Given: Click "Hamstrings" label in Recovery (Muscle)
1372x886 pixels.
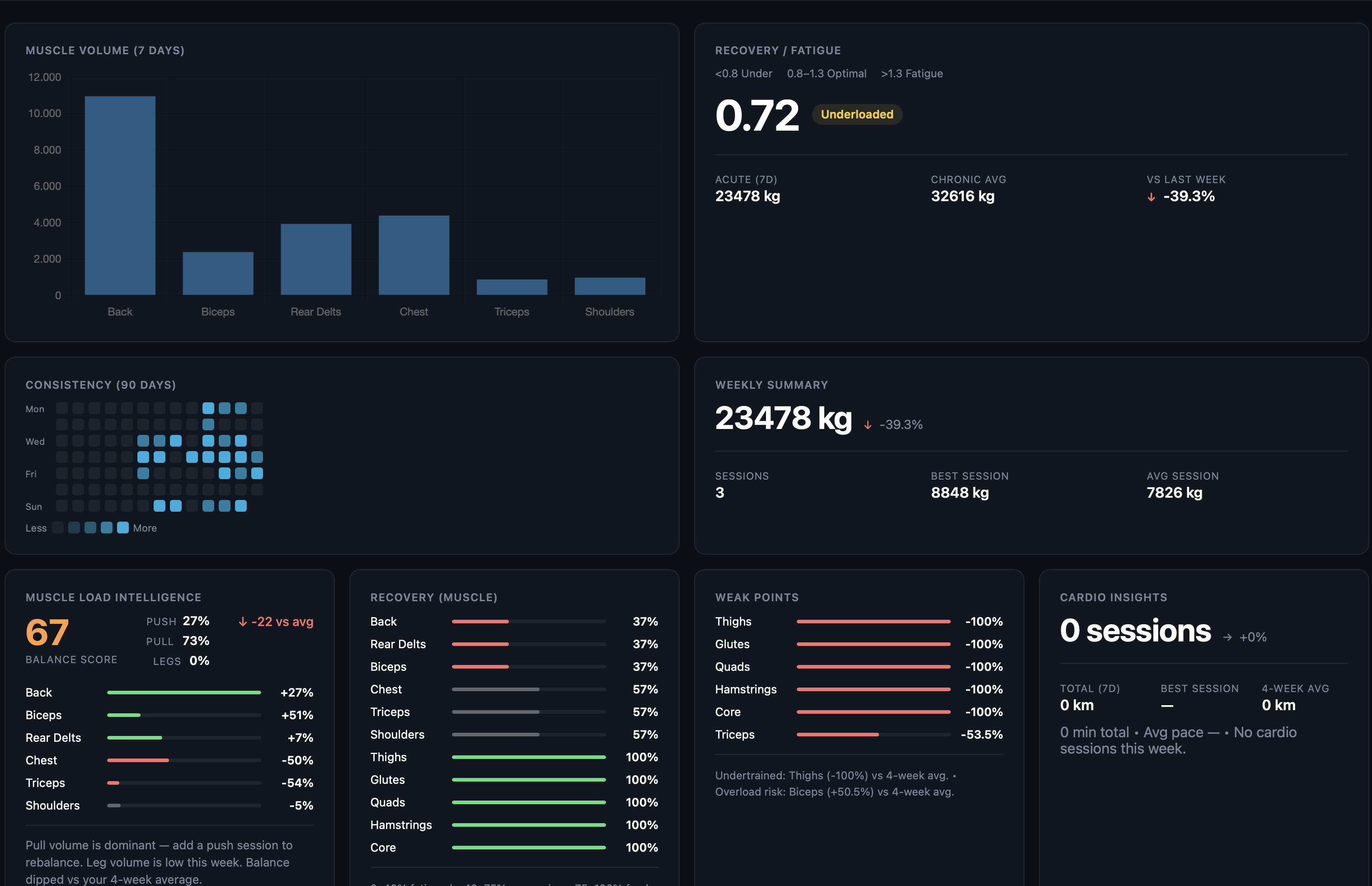Looking at the screenshot, I should 401,825.
